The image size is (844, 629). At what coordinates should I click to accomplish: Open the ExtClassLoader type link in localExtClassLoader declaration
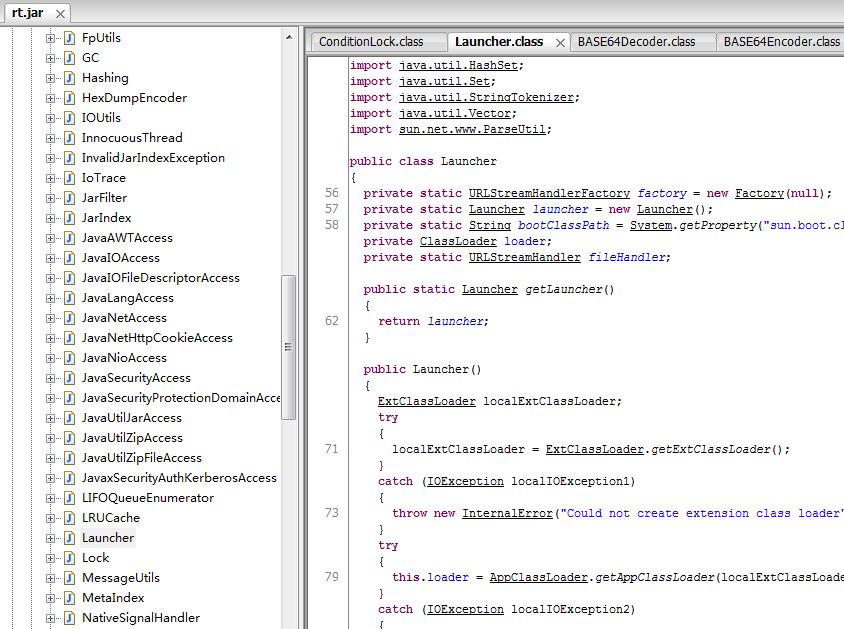coord(427,401)
